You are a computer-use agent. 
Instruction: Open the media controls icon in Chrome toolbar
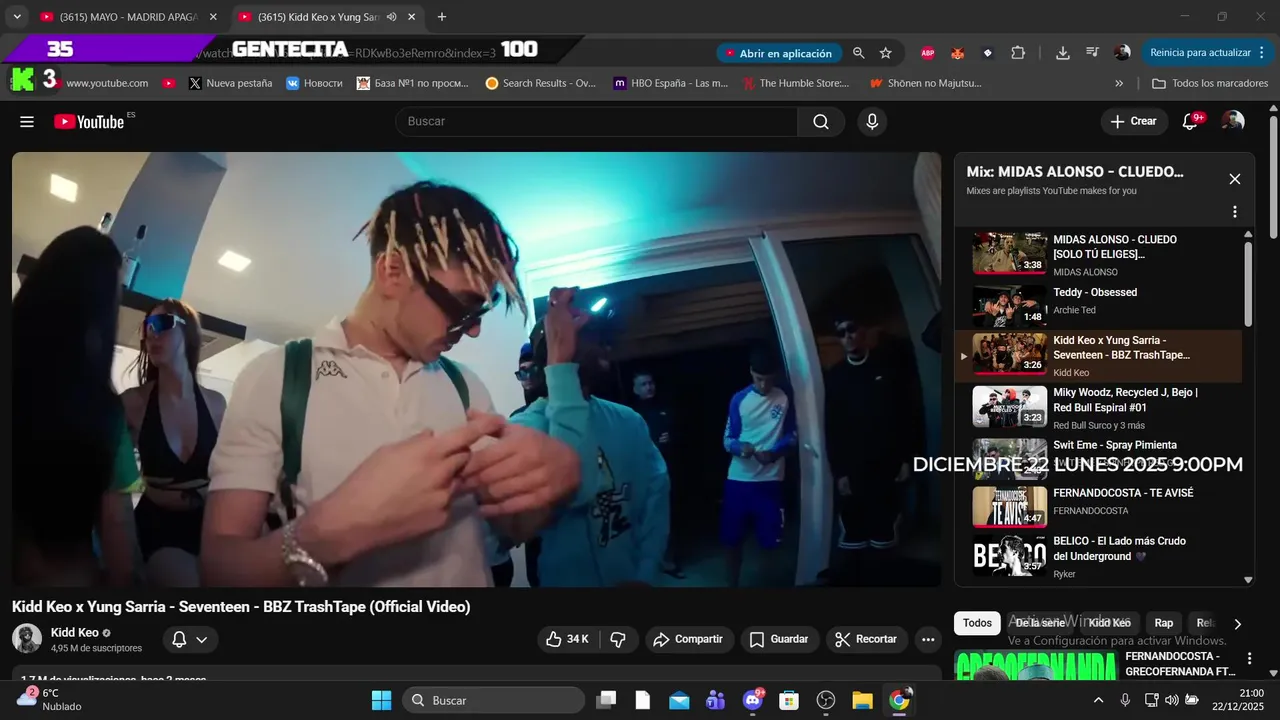1092,53
